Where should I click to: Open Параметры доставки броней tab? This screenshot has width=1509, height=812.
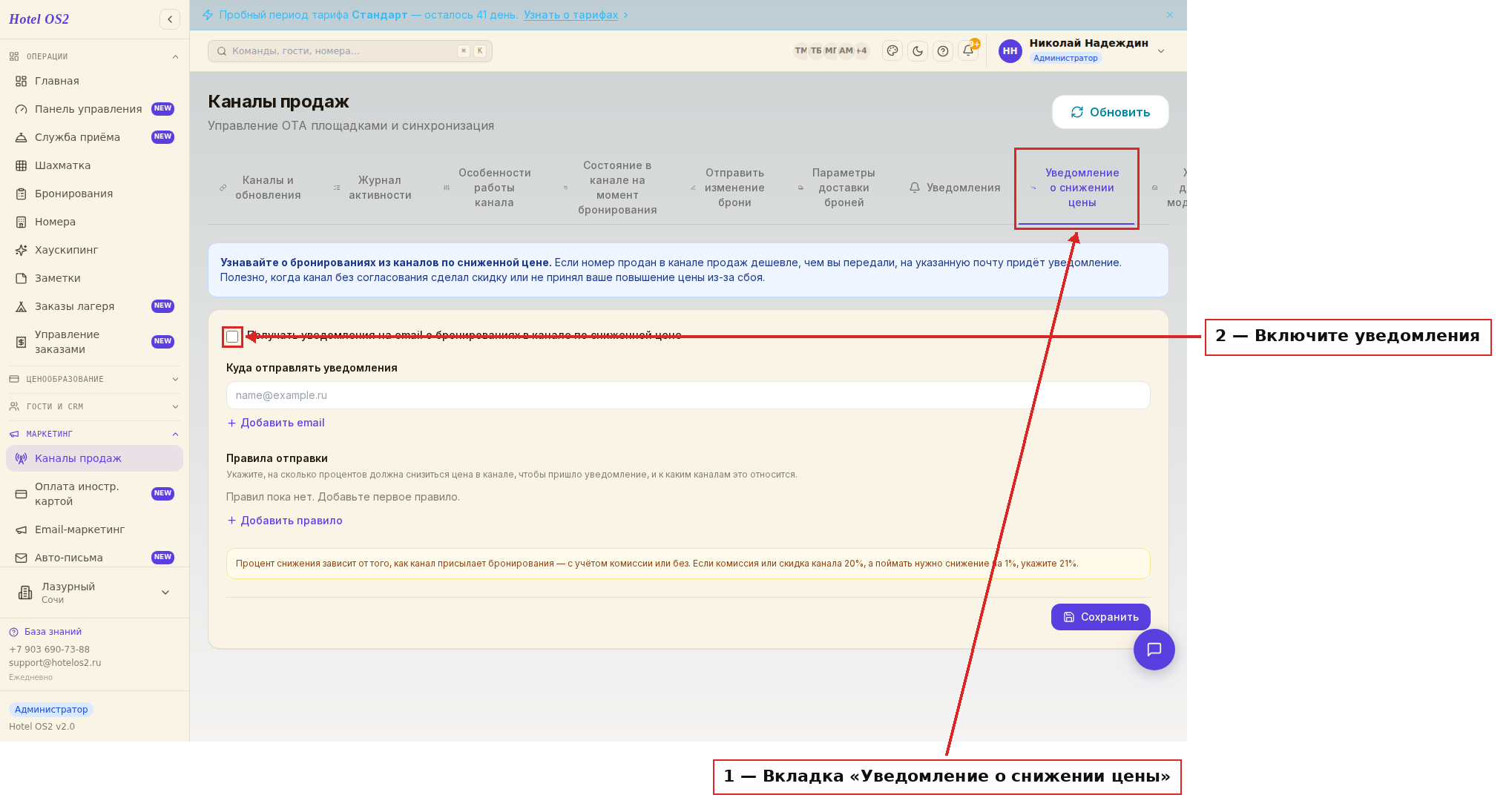[x=838, y=188]
